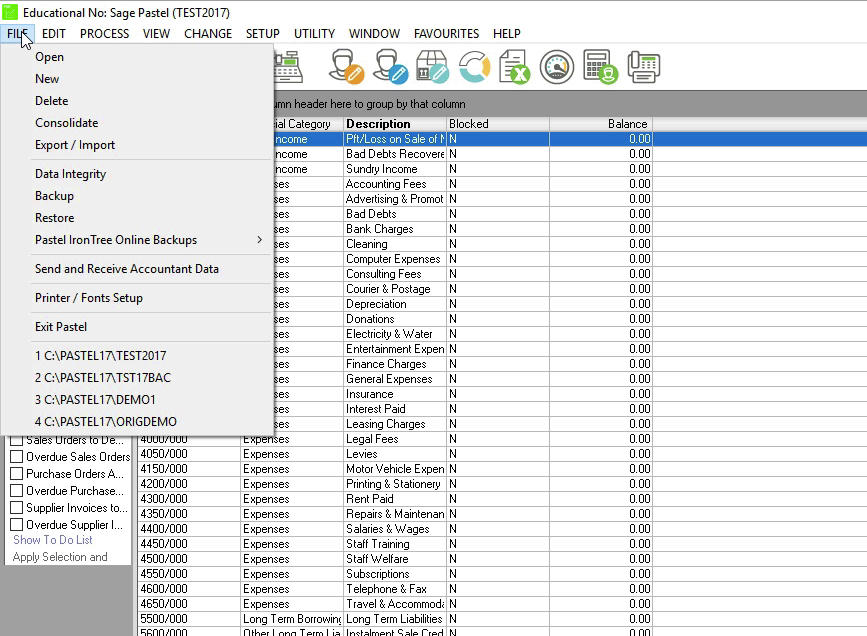Select Data Integrity in File menu
Viewport: 867px width, 636px height.
pyautogui.click(x=70, y=174)
